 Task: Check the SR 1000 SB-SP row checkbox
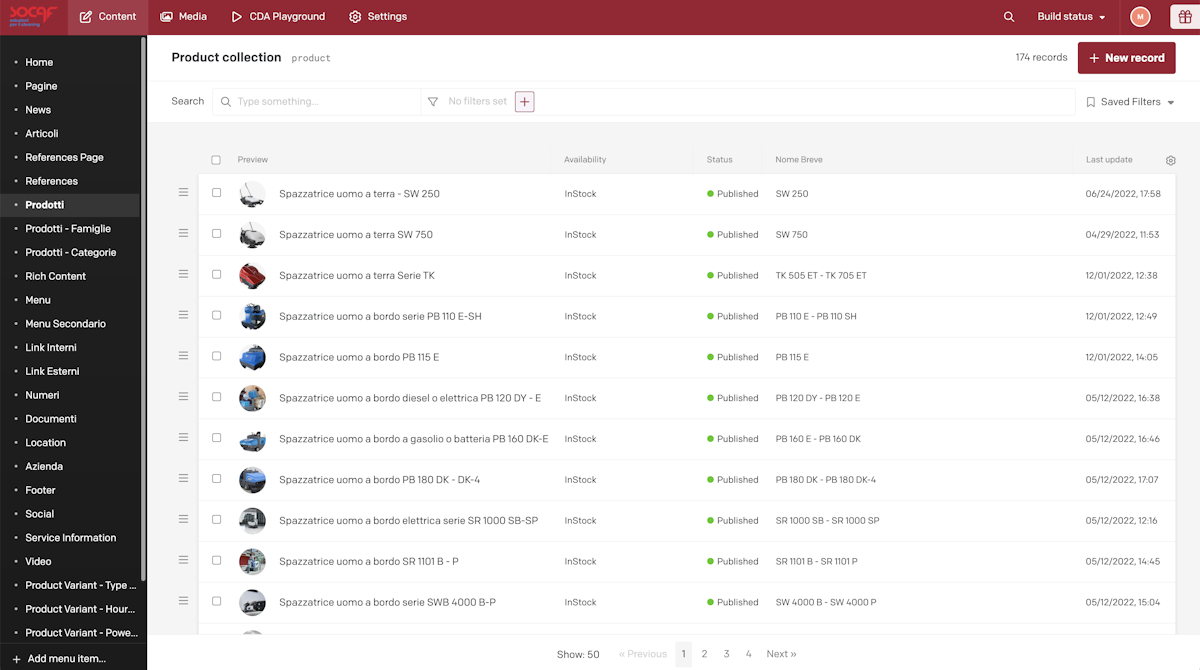coord(216,520)
